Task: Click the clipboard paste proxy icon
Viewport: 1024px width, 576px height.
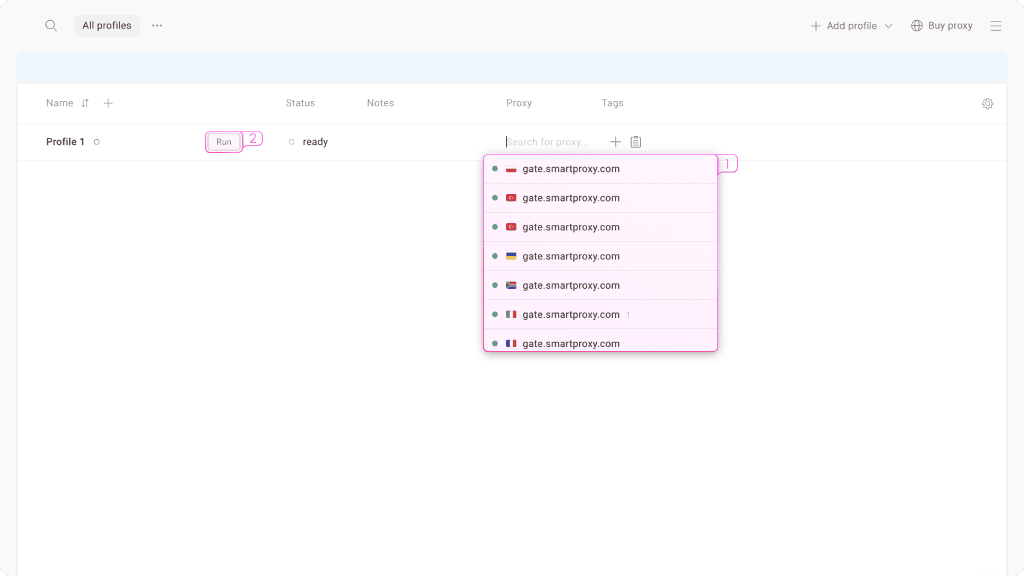Action: (x=636, y=142)
